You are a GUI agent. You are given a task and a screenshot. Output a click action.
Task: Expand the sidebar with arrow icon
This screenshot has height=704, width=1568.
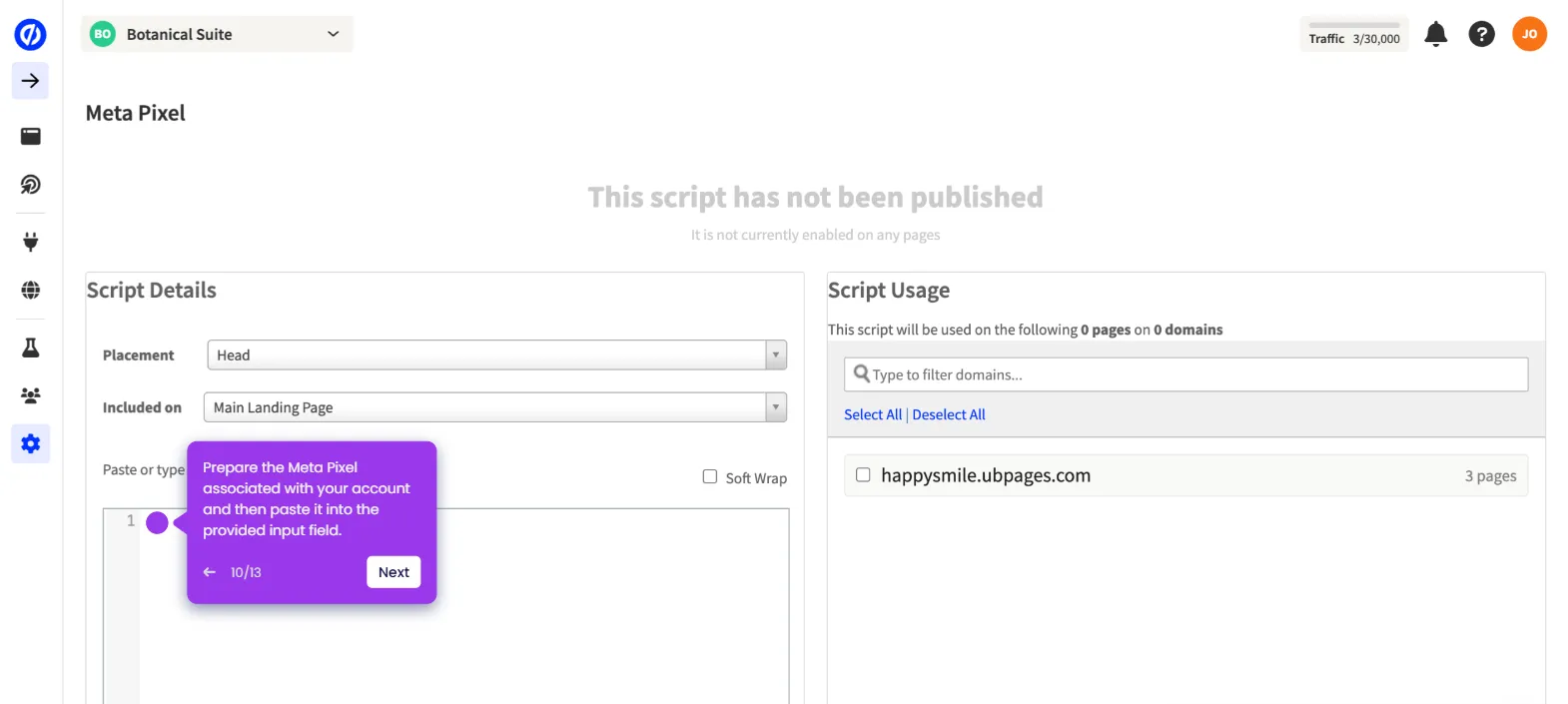[x=30, y=81]
